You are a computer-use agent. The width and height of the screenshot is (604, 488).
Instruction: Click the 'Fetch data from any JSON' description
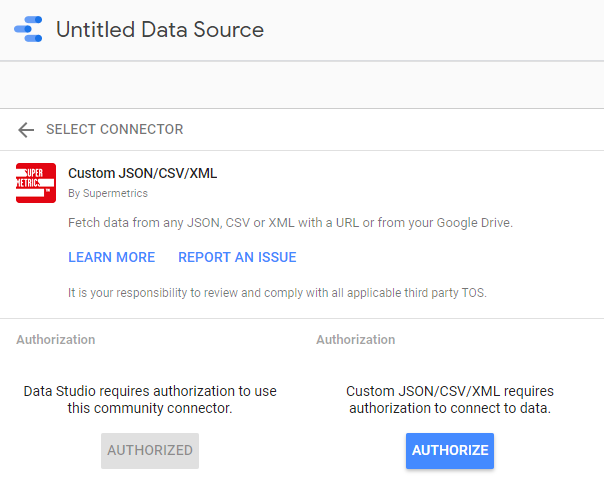tap(290, 222)
